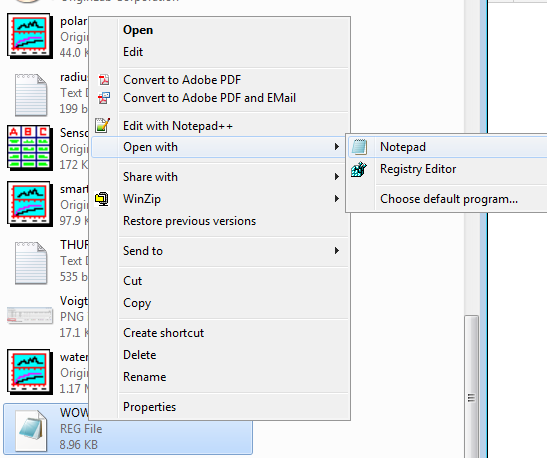This screenshot has height=458, width=547.
Task: Click the WinZip icon in the context menu
Action: (x=102, y=199)
